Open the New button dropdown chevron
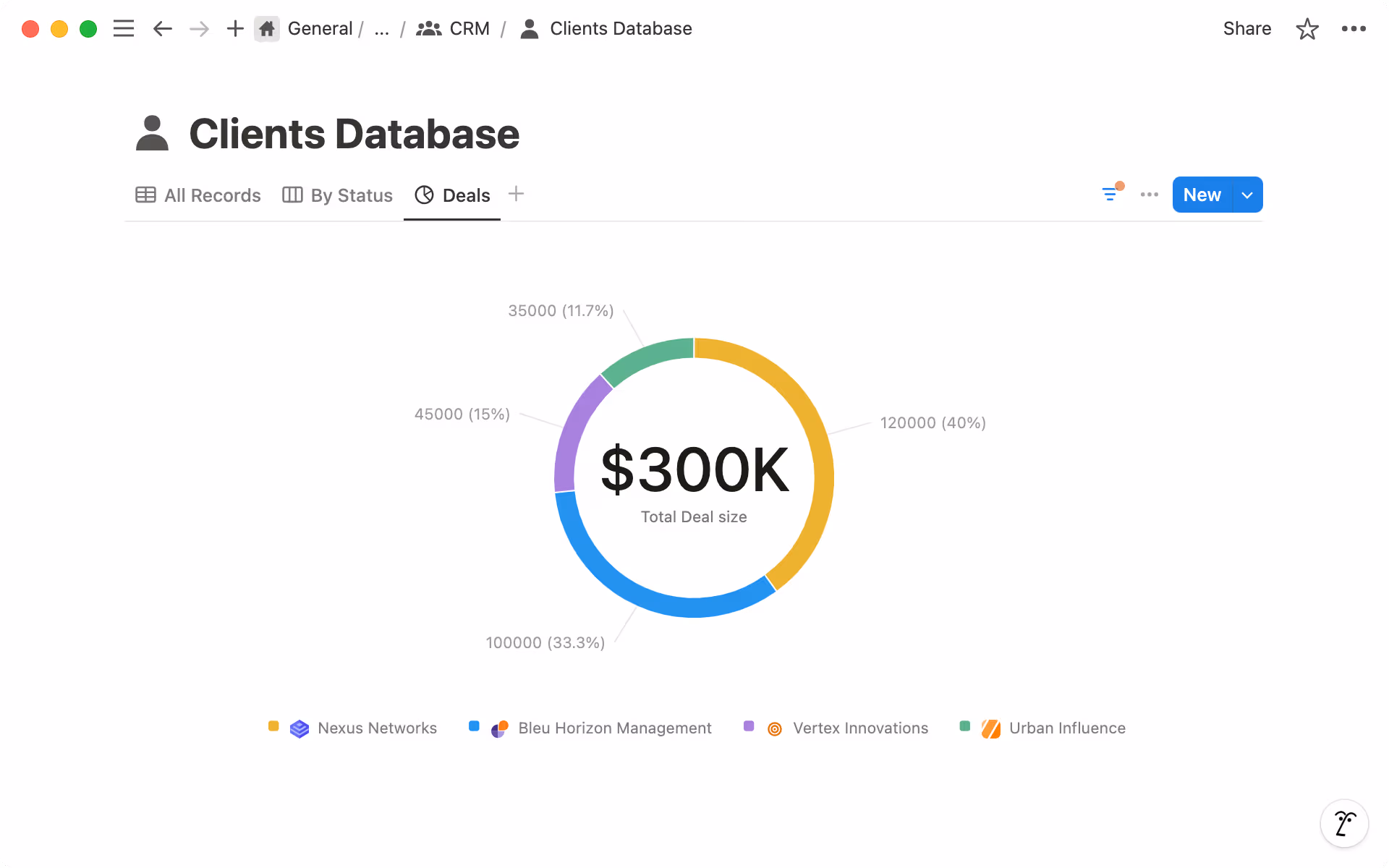Viewport: 1389px width, 868px height. tap(1246, 195)
